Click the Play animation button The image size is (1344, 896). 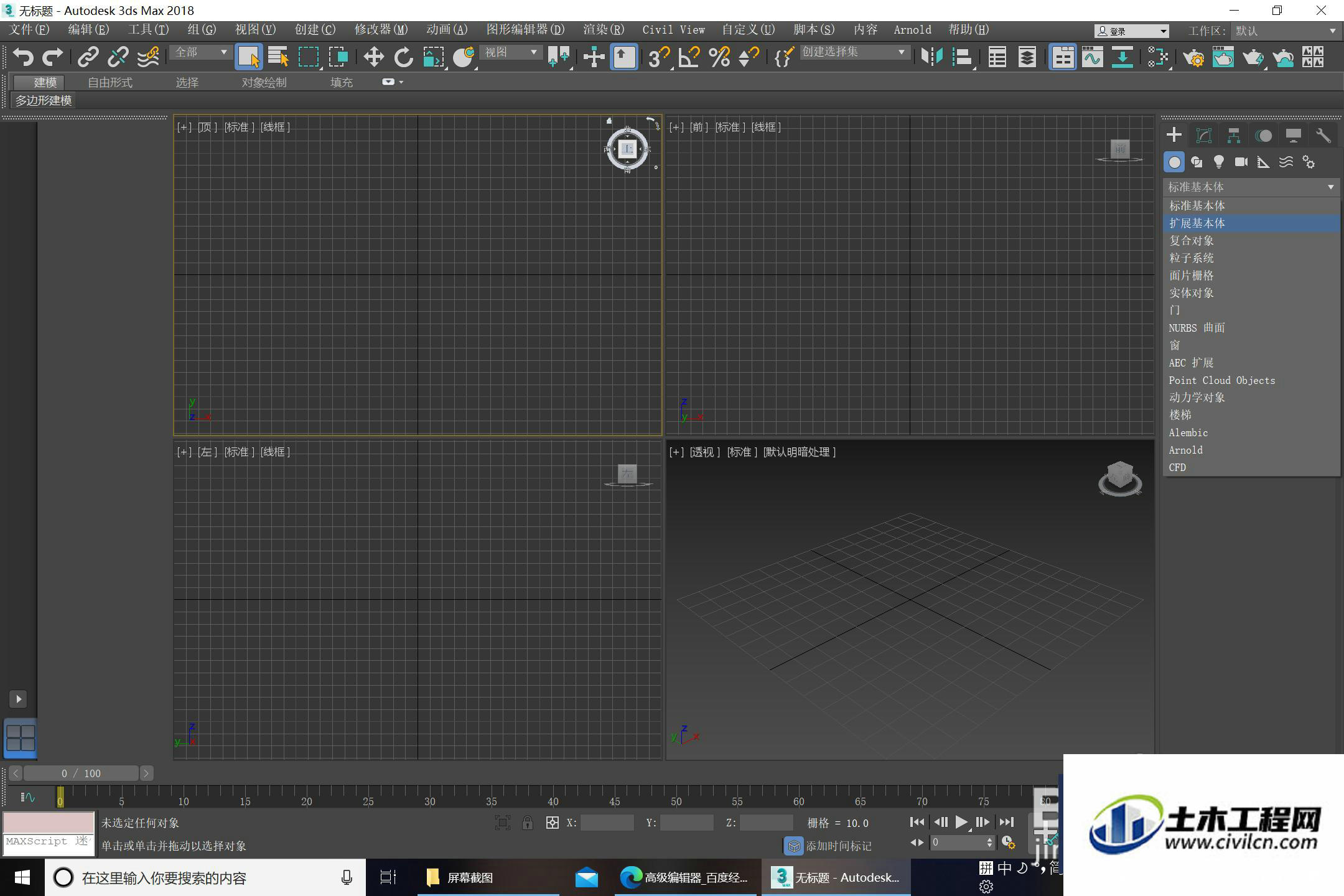(x=961, y=823)
